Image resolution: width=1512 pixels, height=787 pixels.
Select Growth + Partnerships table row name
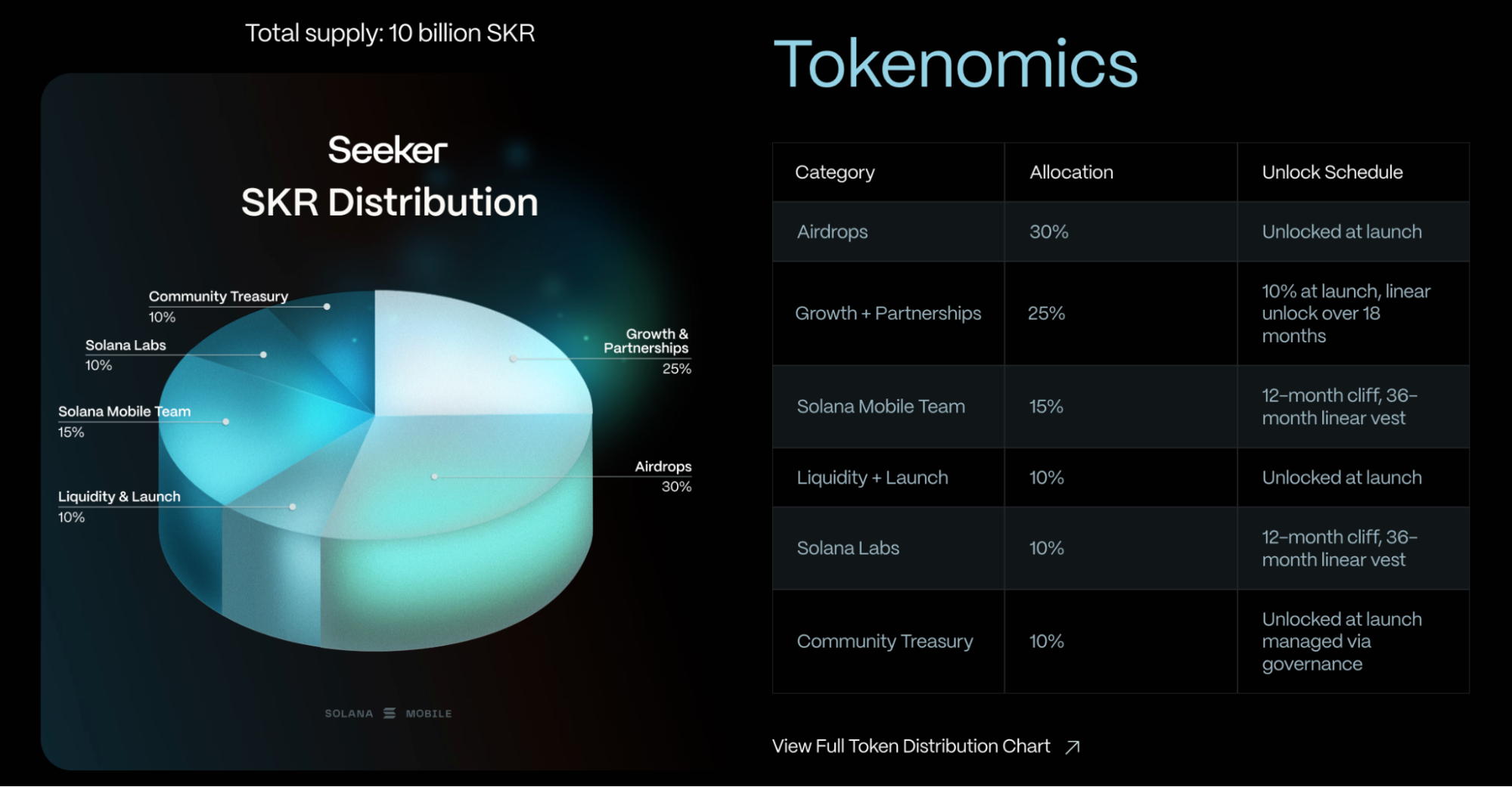click(888, 313)
